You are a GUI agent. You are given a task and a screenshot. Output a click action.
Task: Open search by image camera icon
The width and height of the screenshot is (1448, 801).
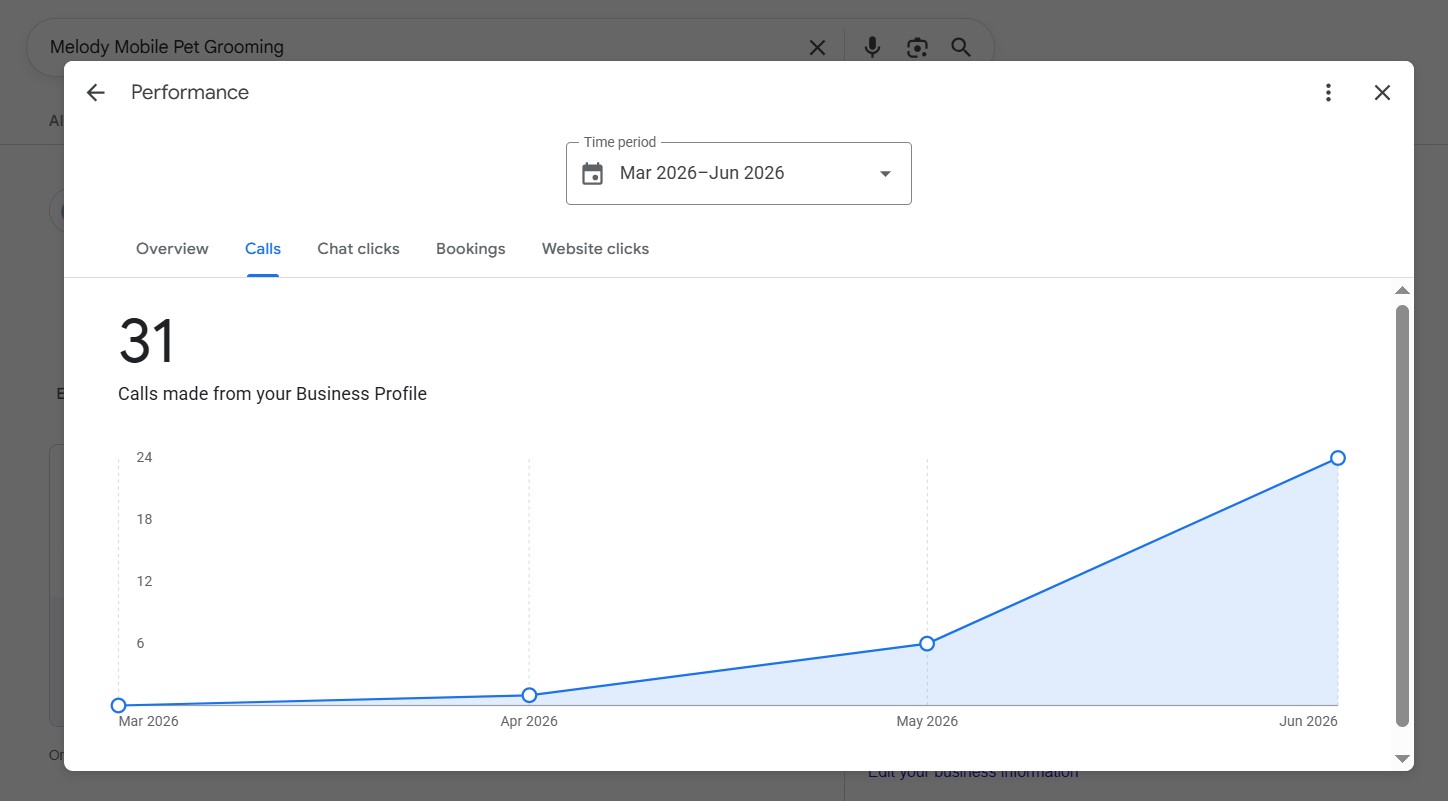(917, 47)
